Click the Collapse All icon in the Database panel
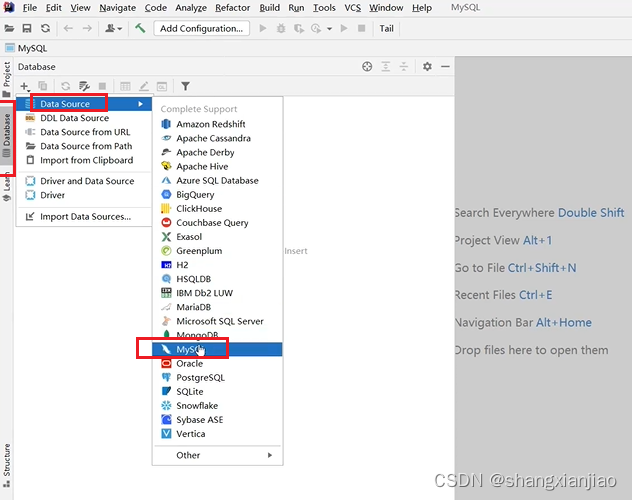The width and height of the screenshot is (632, 500). [403, 66]
